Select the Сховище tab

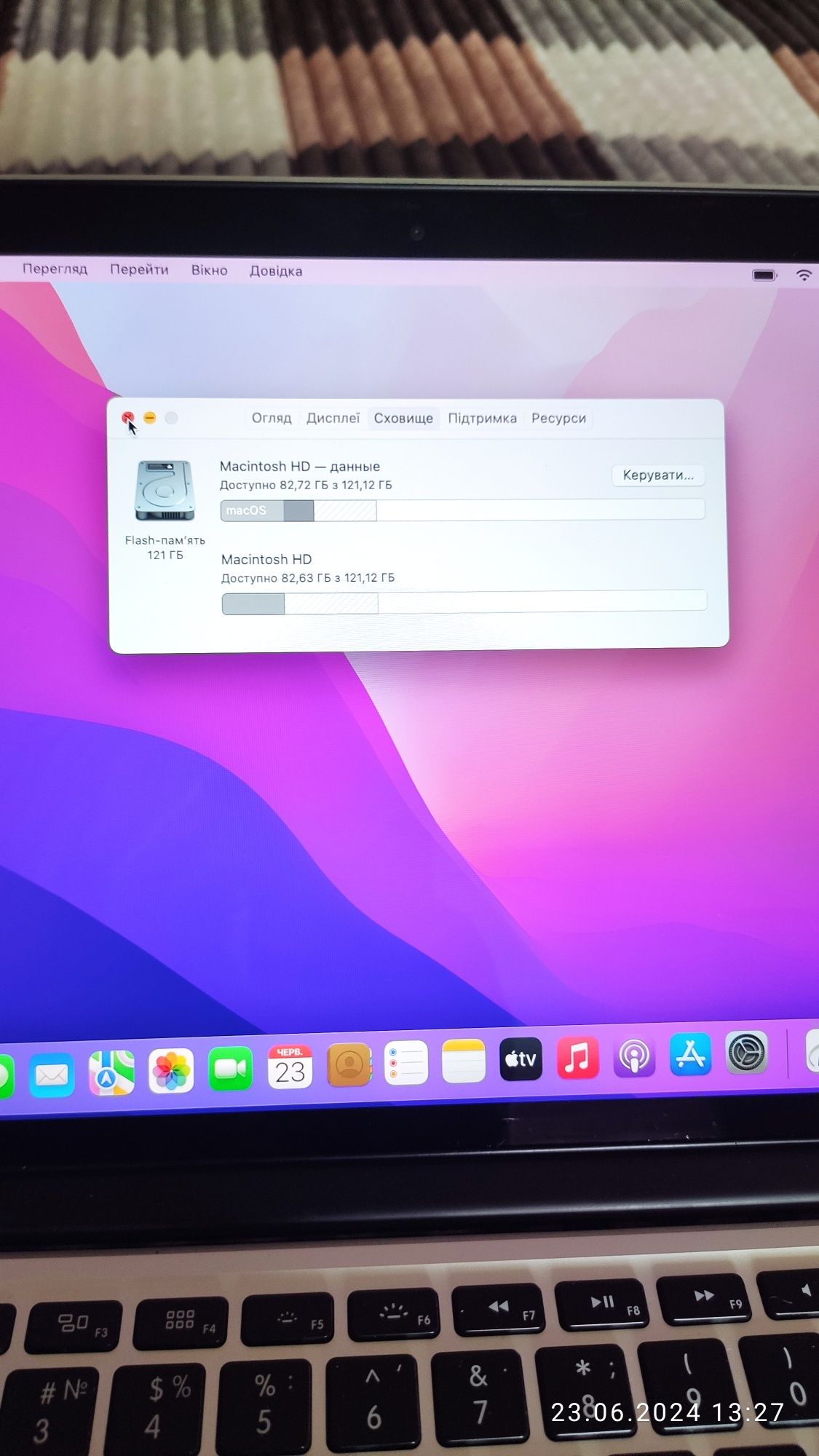tap(403, 418)
